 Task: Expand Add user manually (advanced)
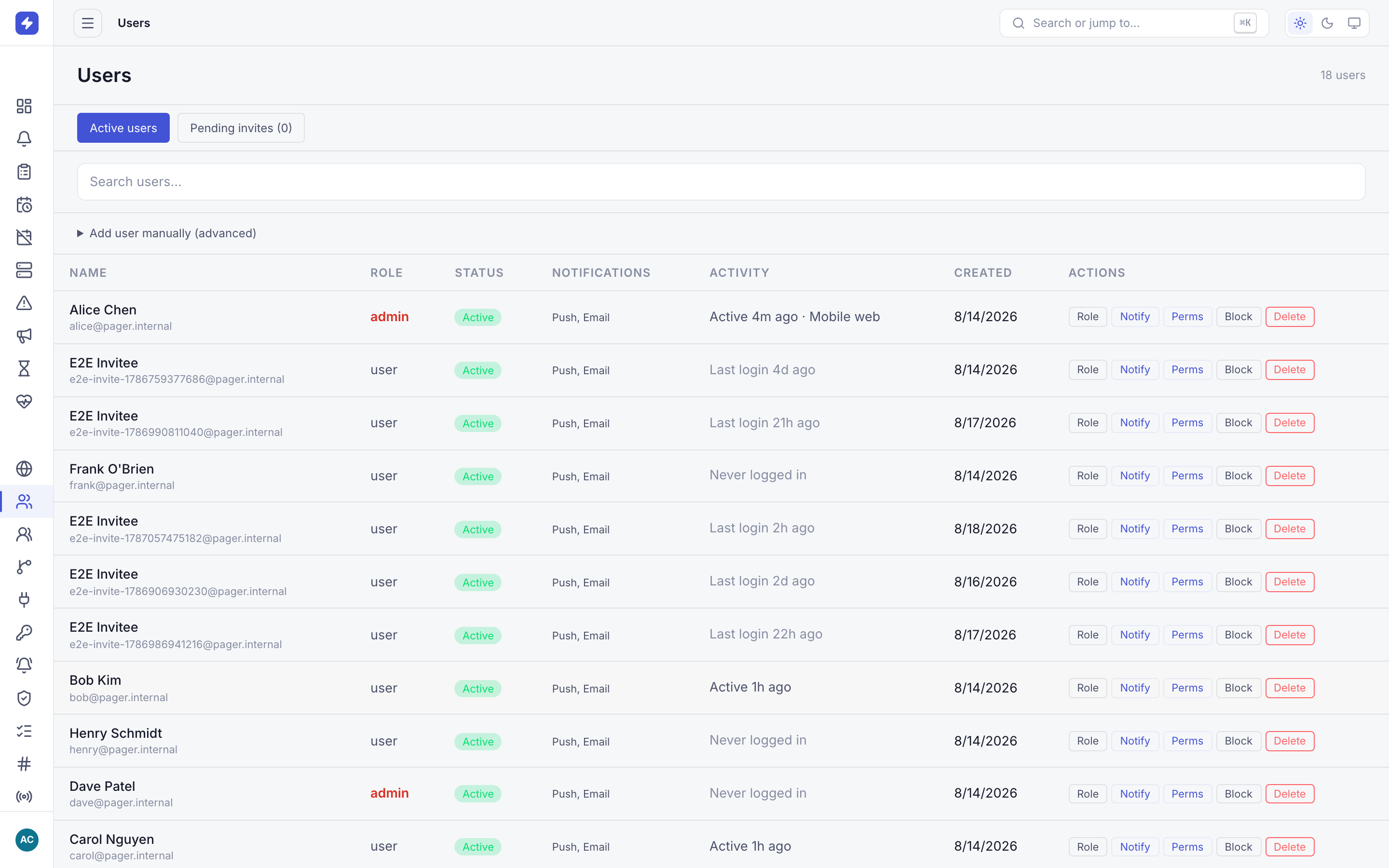pos(166,233)
